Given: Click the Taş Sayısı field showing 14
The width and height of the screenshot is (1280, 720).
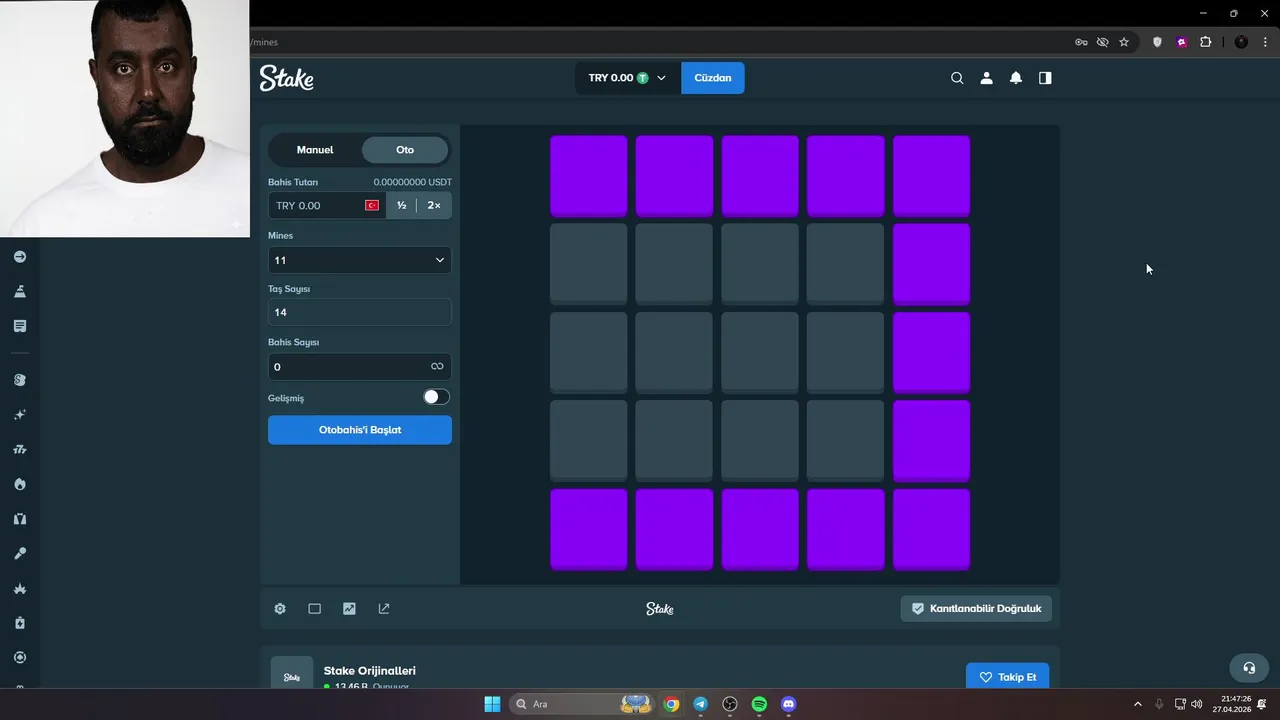Looking at the screenshot, I should (360, 312).
